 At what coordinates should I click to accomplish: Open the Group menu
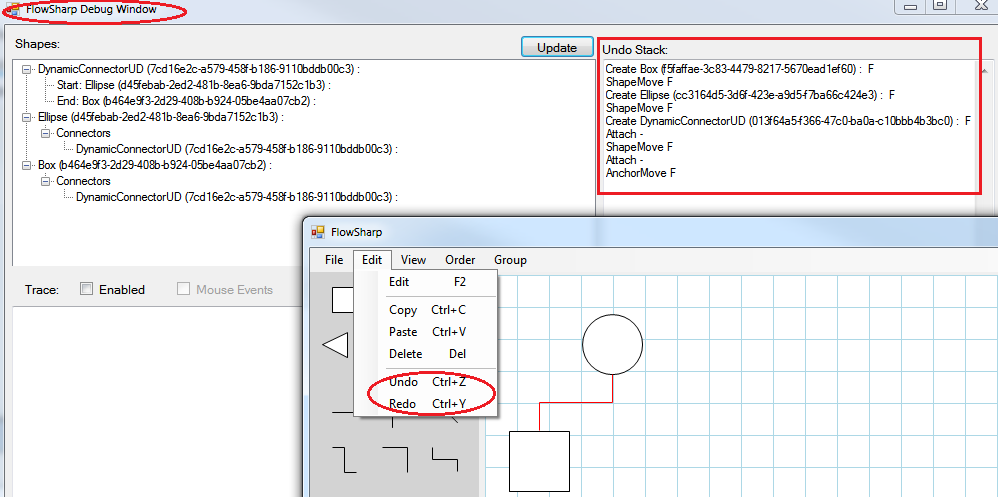pyautogui.click(x=510, y=260)
